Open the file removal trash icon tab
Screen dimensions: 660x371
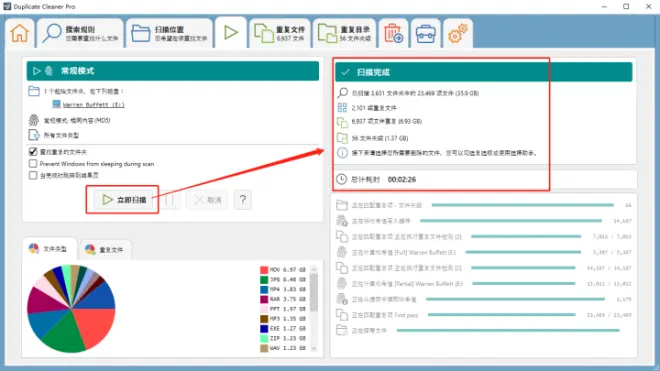pyautogui.click(x=394, y=33)
